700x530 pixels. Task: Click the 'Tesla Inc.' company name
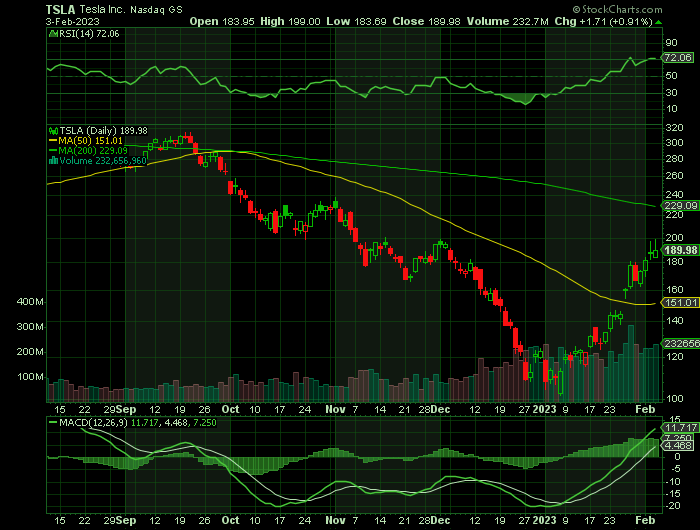coord(103,9)
